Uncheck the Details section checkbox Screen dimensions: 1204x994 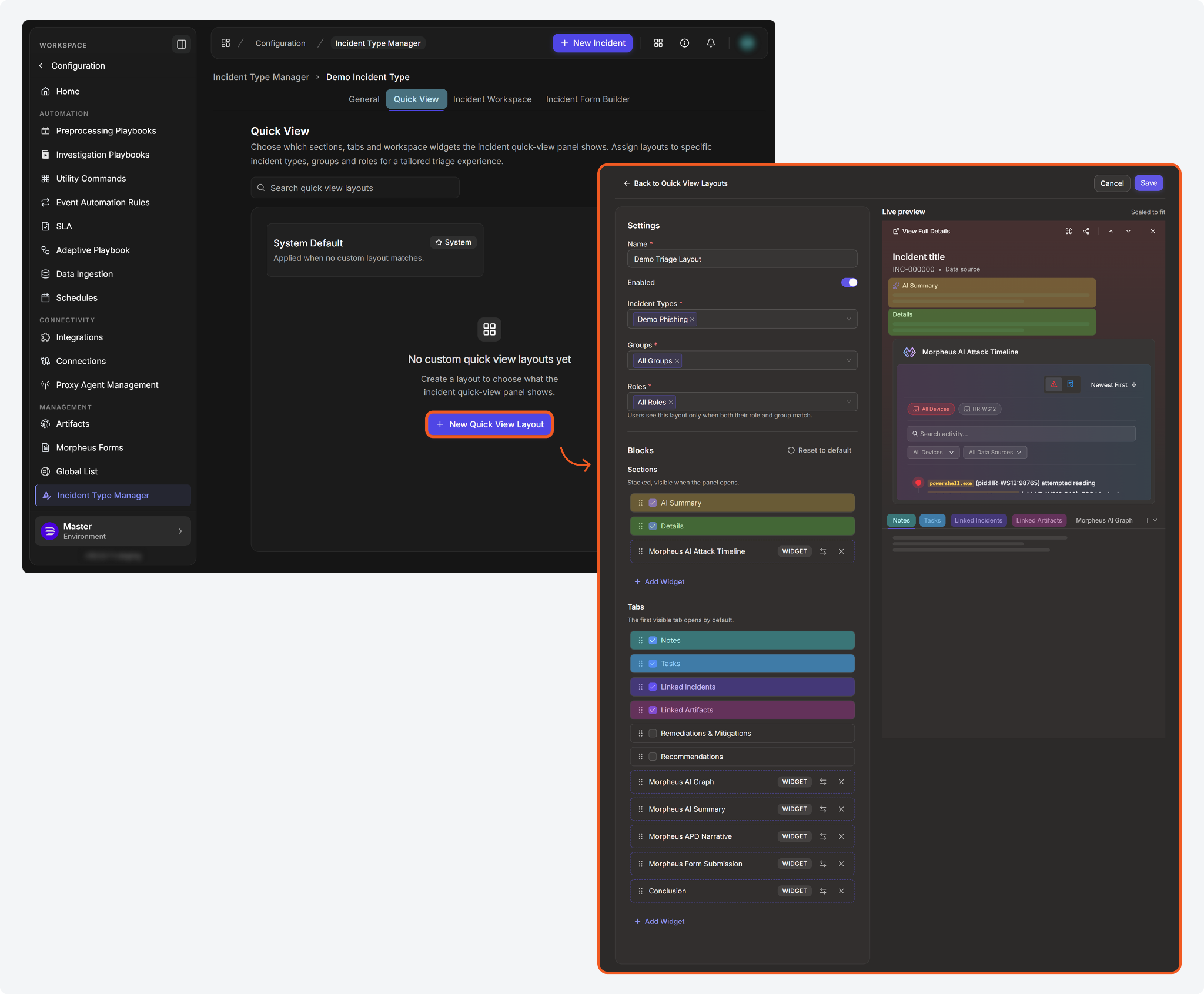(x=653, y=526)
